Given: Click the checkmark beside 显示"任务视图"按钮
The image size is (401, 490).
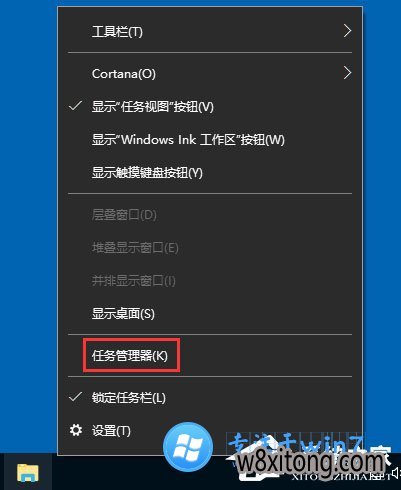Looking at the screenshot, I should [75, 106].
